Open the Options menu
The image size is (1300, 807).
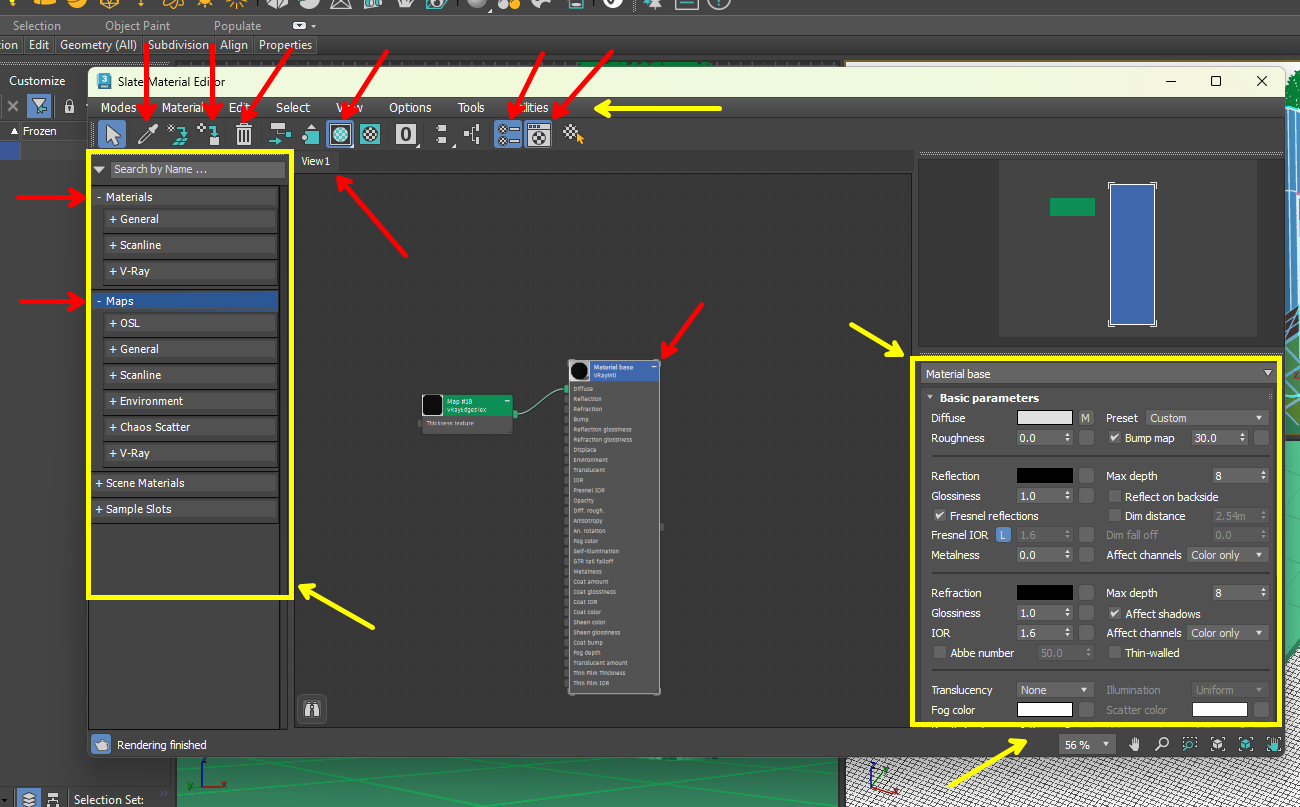(x=410, y=108)
